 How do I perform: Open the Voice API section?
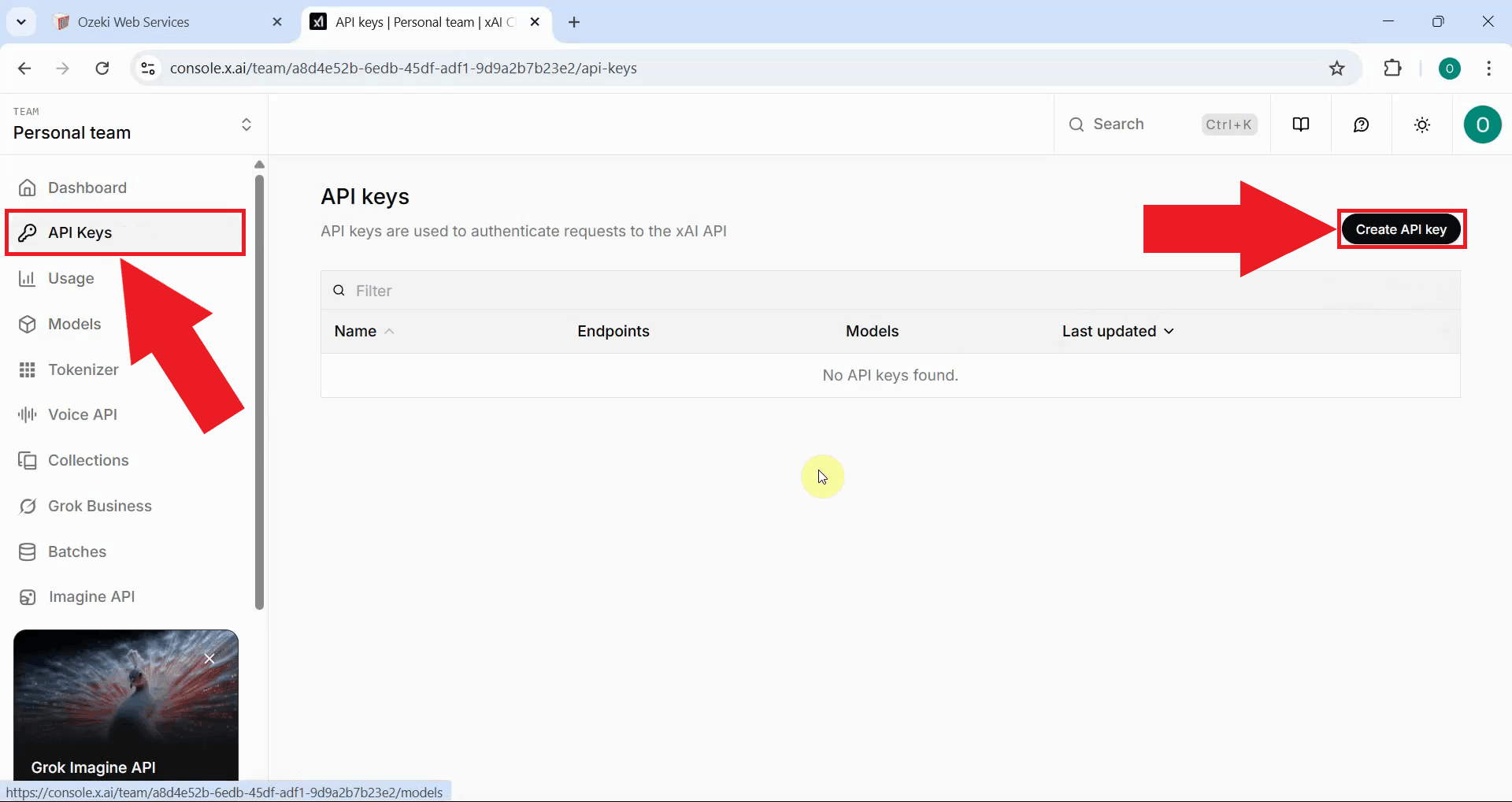pos(81,414)
